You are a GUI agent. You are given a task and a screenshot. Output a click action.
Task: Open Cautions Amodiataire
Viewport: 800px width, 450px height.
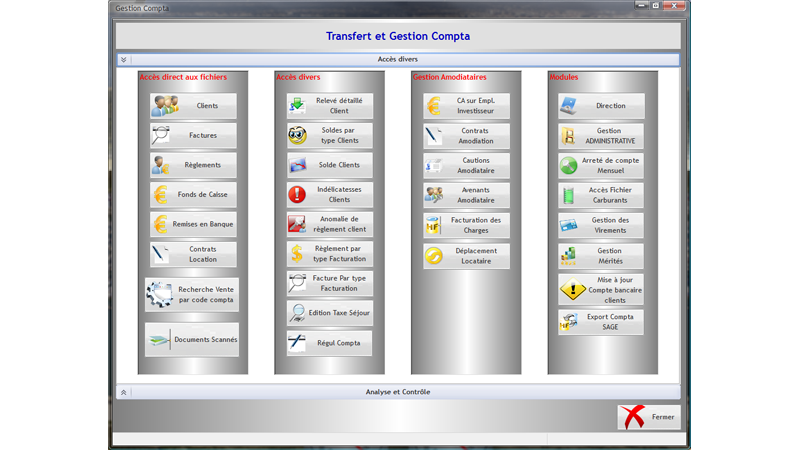pyautogui.click(x=466, y=165)
